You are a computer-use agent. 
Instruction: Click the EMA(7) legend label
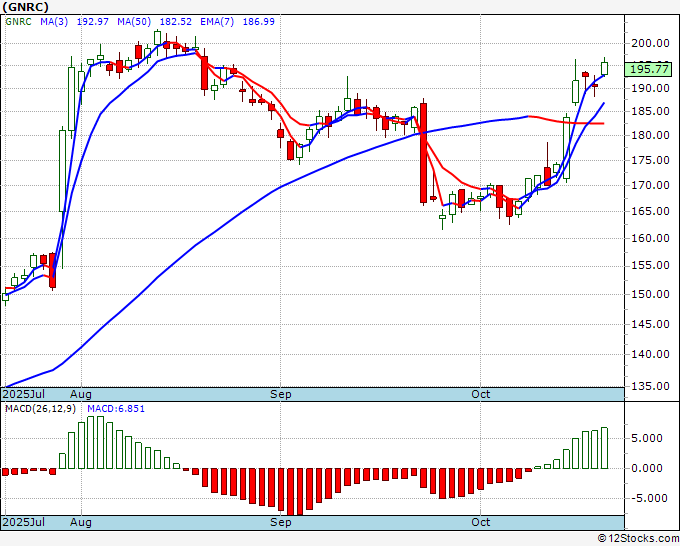(217, 22)
